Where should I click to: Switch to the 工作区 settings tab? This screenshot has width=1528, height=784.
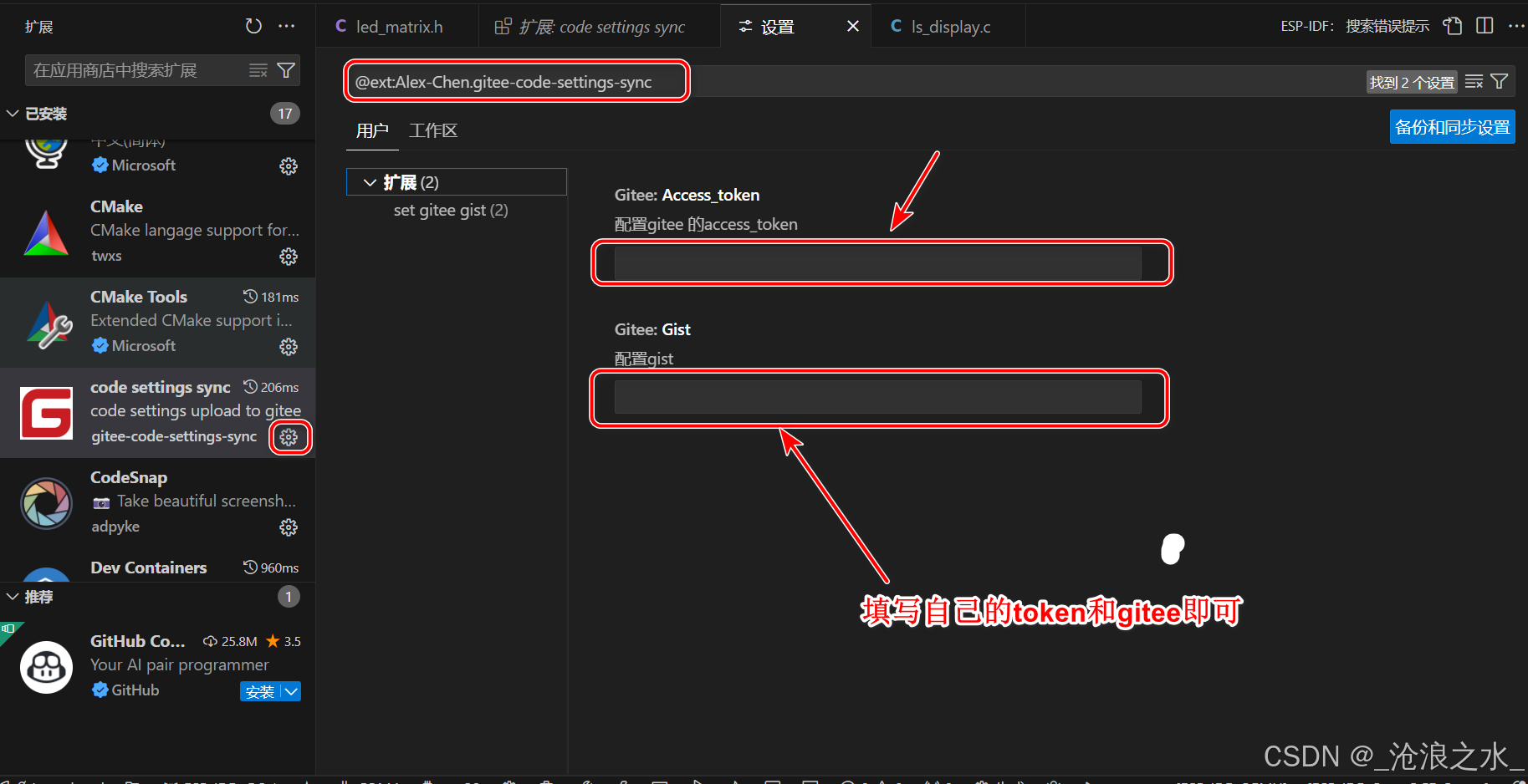pyautogui.click(x=433, y=130)
